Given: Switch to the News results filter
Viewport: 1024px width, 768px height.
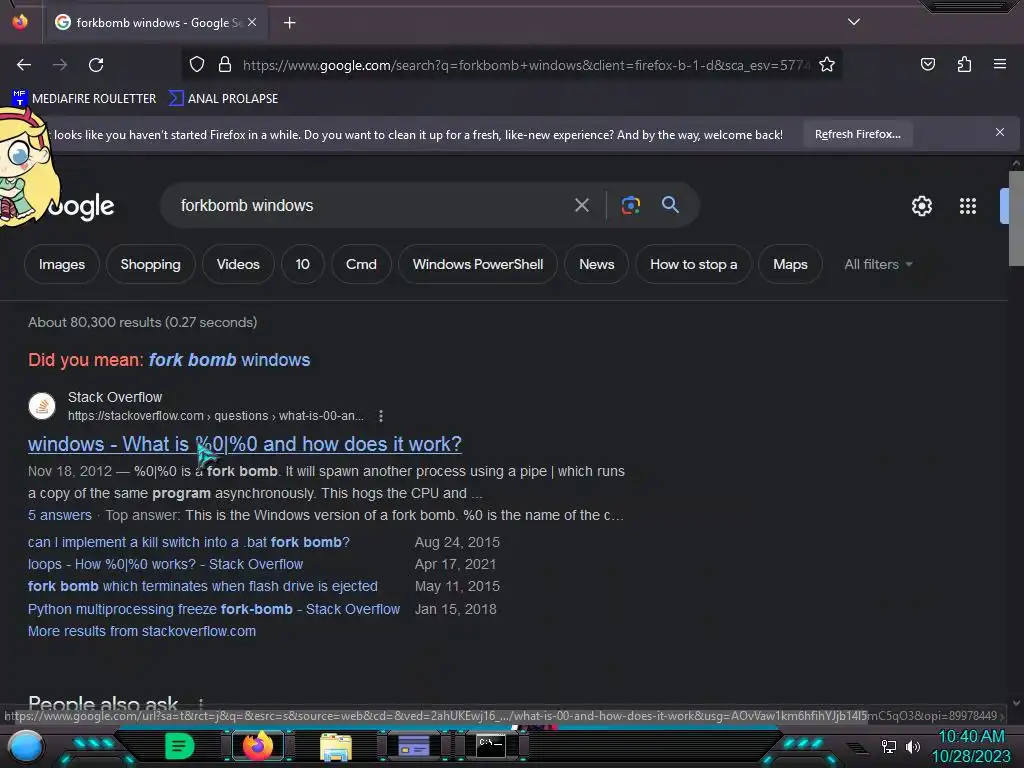Looking at the screenshot, I should (x=596, y=264).
